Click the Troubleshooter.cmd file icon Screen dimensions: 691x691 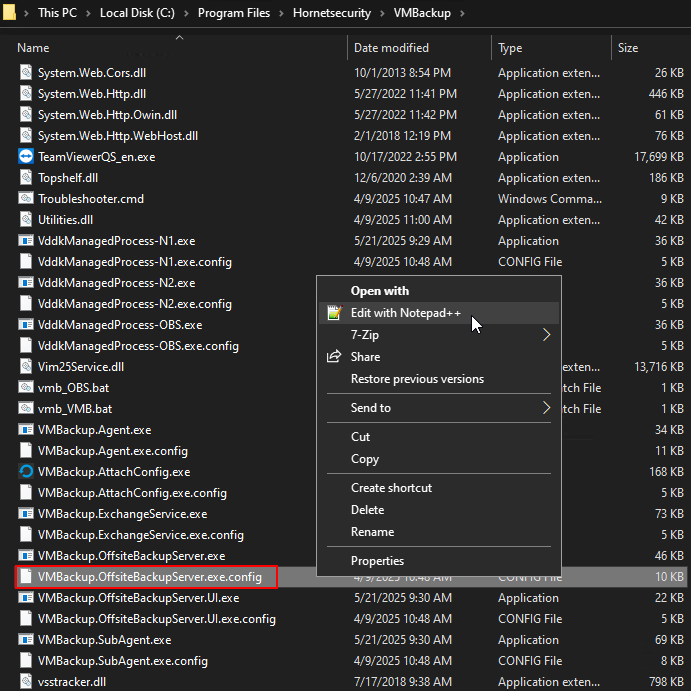(26, 199)
